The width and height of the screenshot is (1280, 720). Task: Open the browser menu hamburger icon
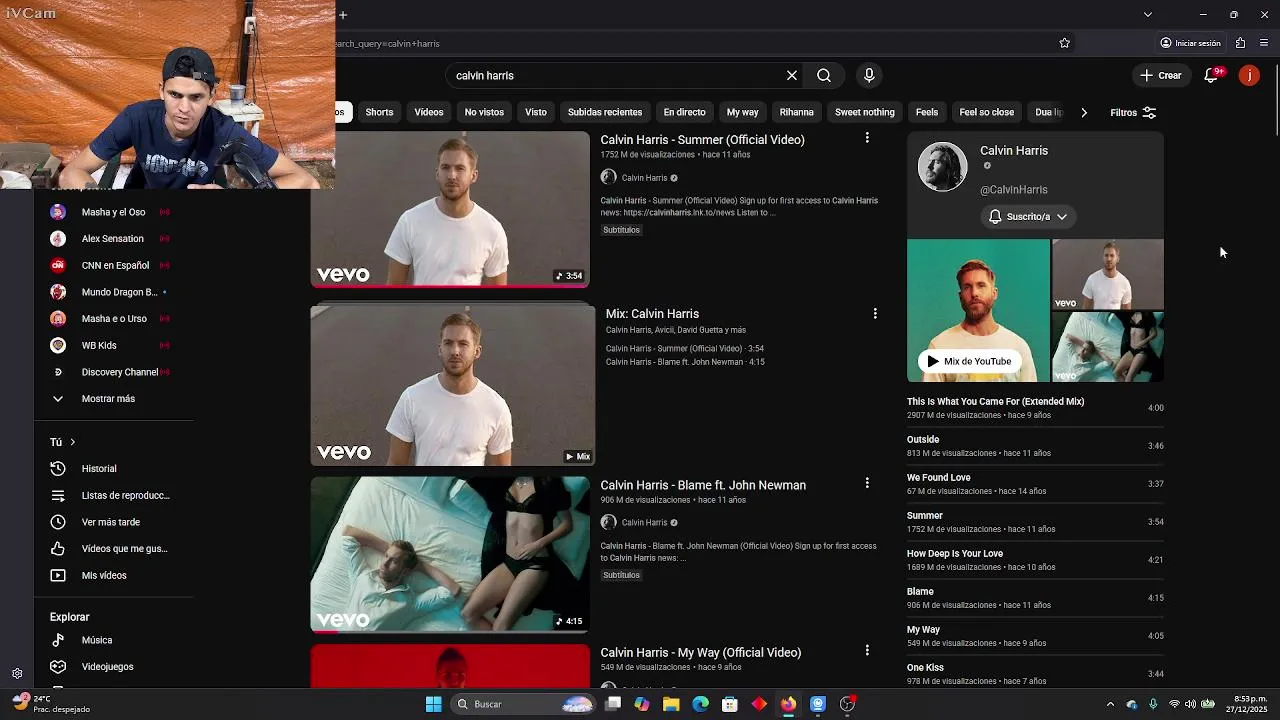coord(1264,43)
